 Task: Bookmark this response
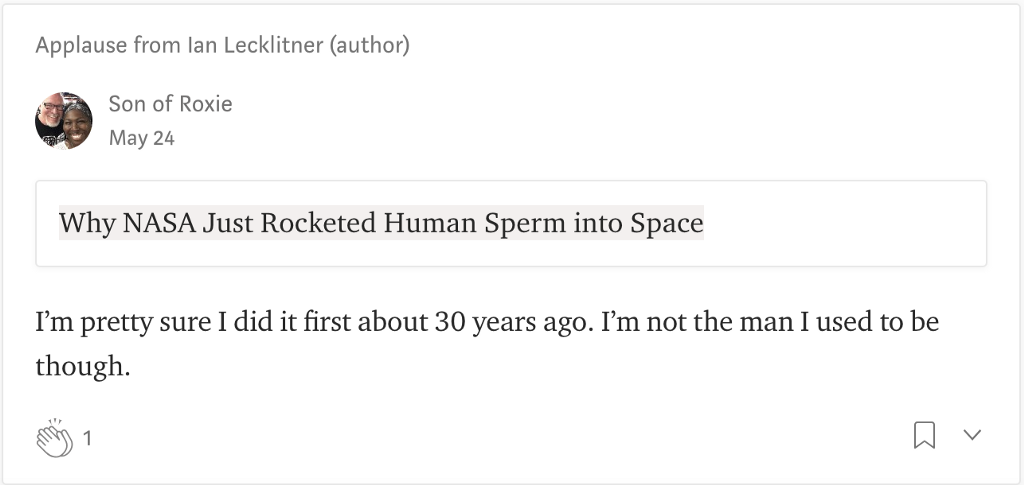coord(924,435)
